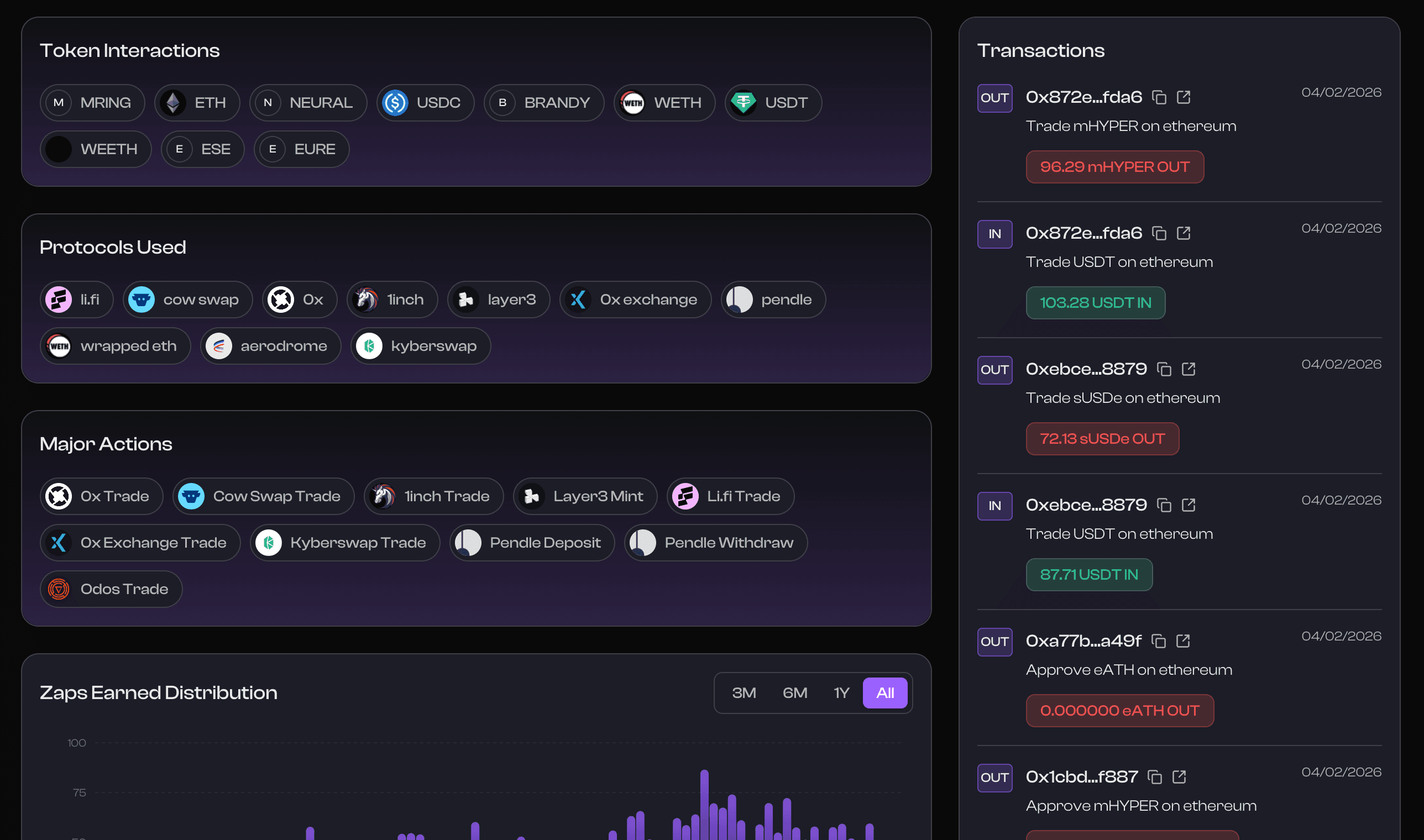Viewport: 1424px width, 840px height.
Task: Open external link for 0xa77b...a49f transaction
Action: 1183,641
